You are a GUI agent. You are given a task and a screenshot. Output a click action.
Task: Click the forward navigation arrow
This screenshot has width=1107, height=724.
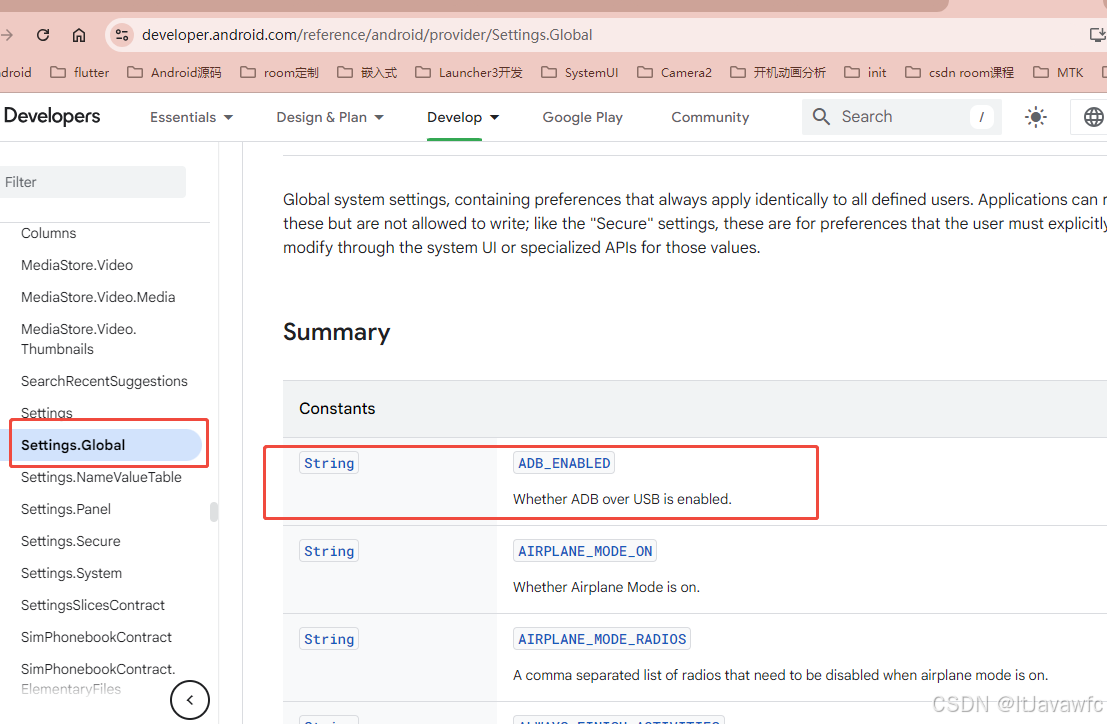7,35
